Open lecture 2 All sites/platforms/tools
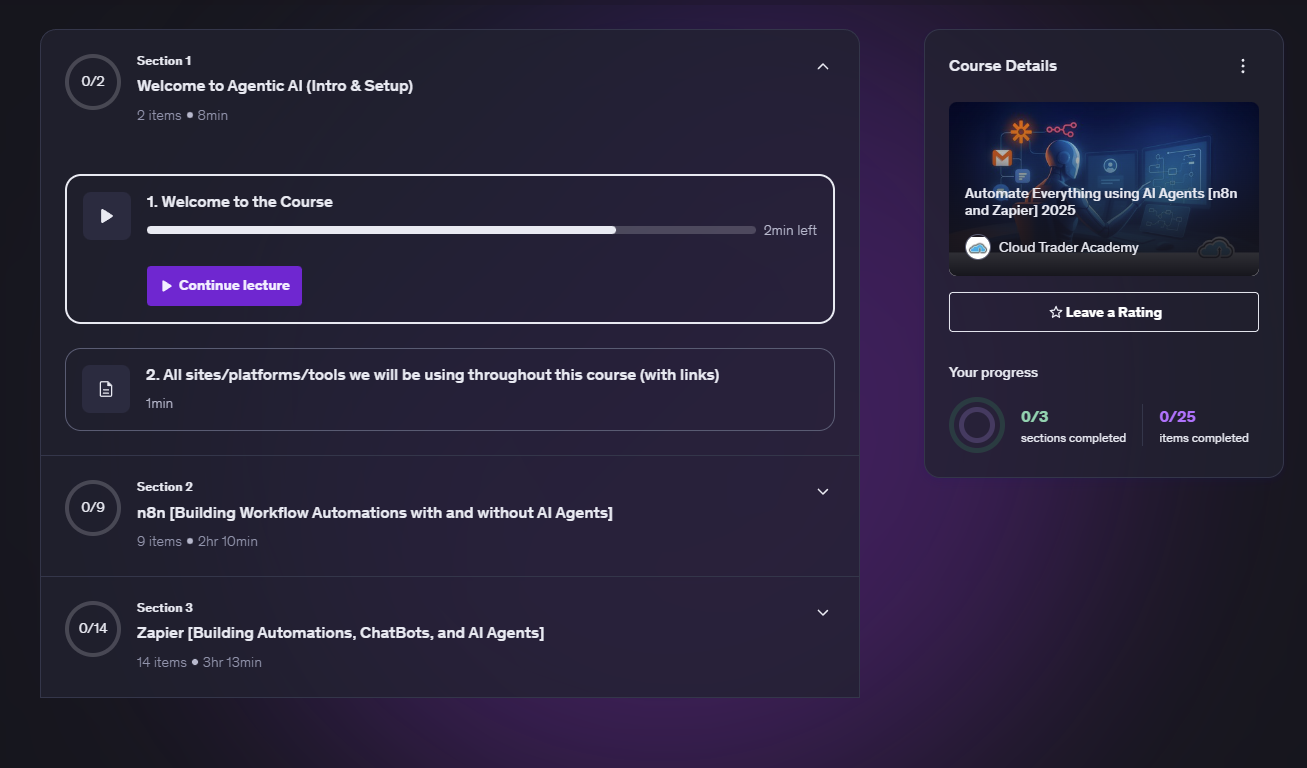1307x768 pixels. click(x=432, y=375)
